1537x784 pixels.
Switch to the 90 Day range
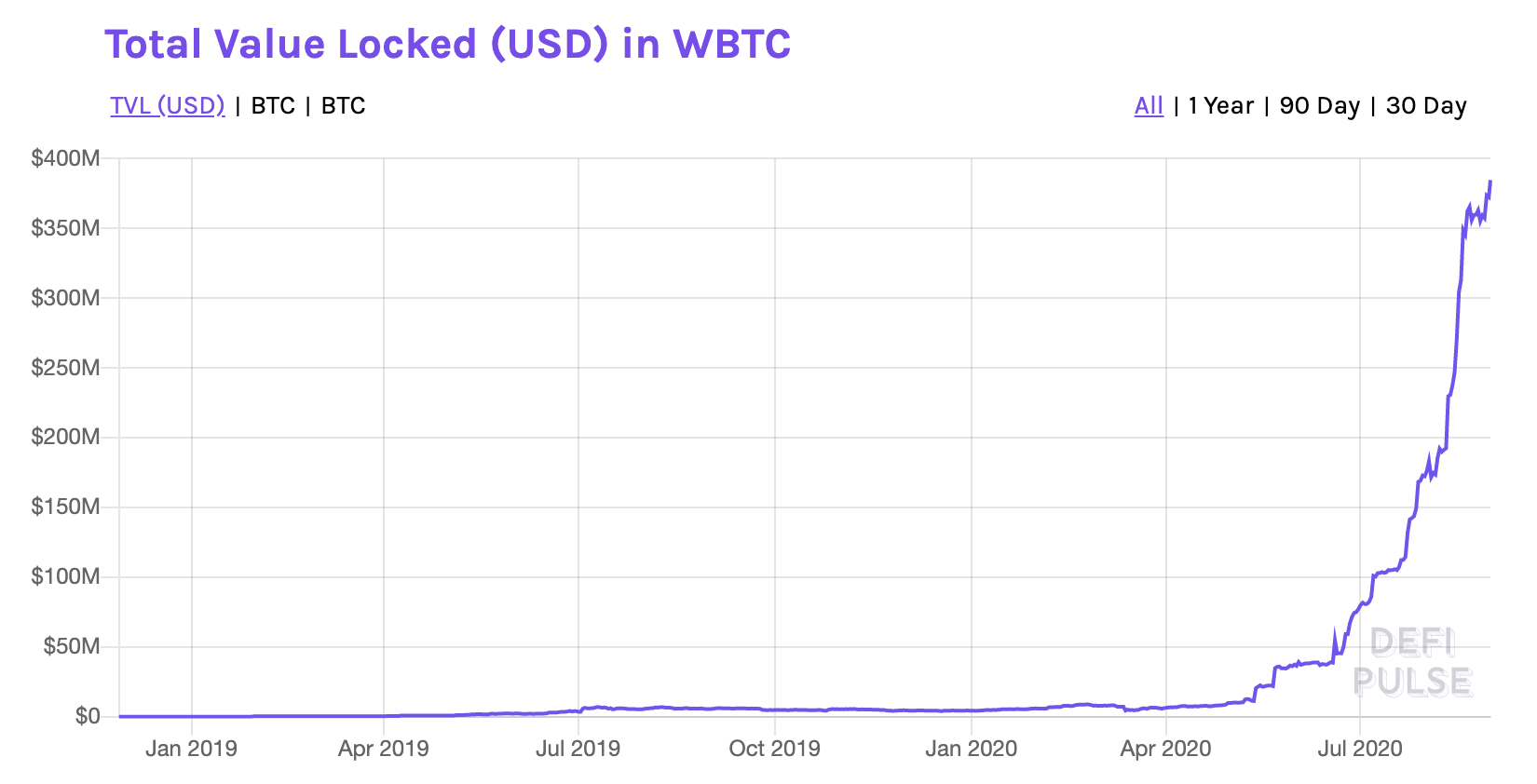click(1319, 106)
